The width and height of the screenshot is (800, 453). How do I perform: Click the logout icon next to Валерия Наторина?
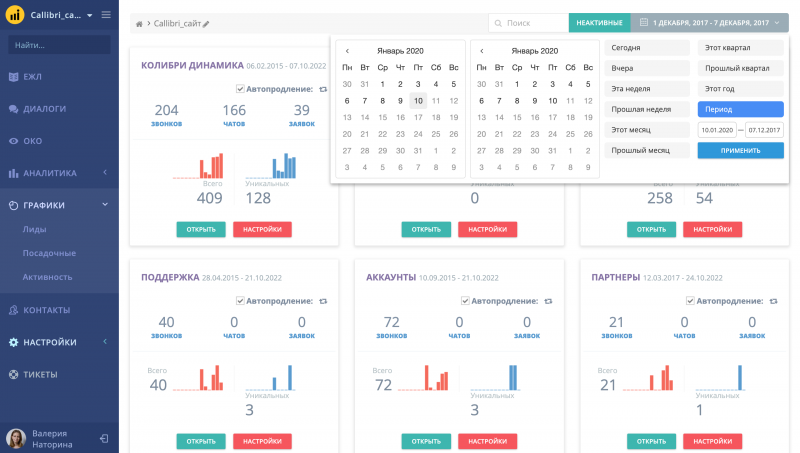105,439
